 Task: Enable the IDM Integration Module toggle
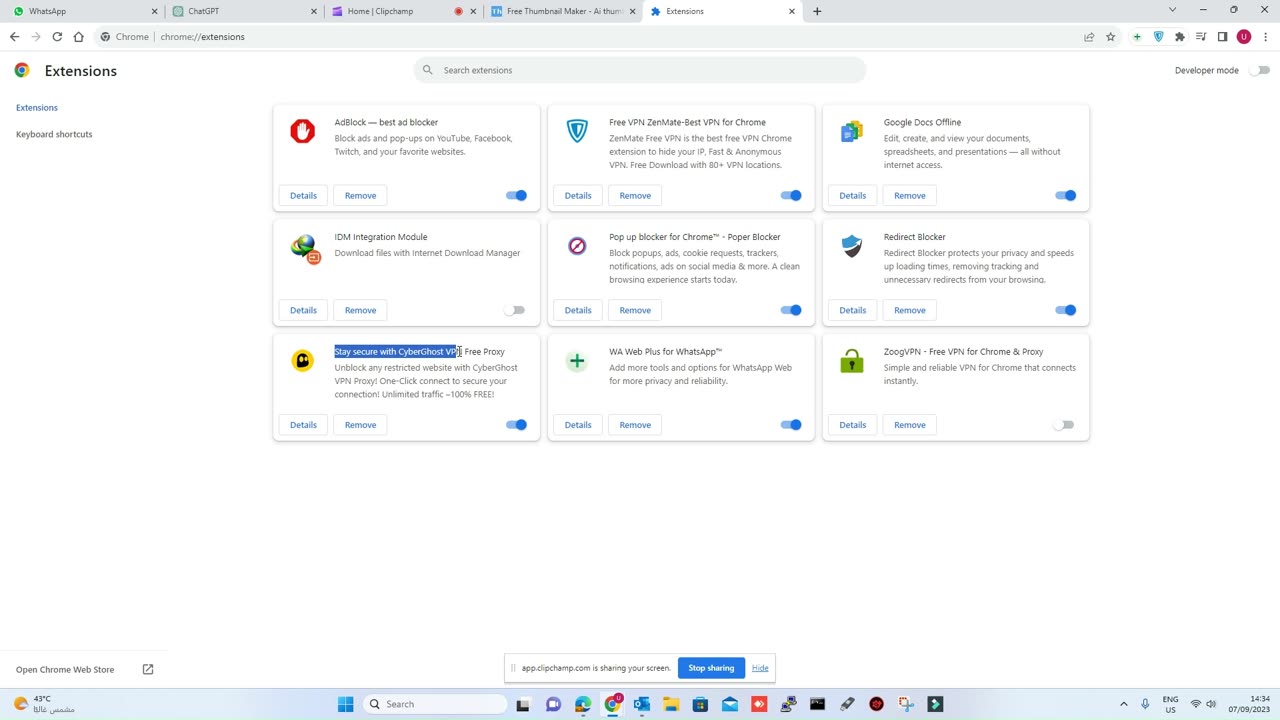click(x=516, y=310)
